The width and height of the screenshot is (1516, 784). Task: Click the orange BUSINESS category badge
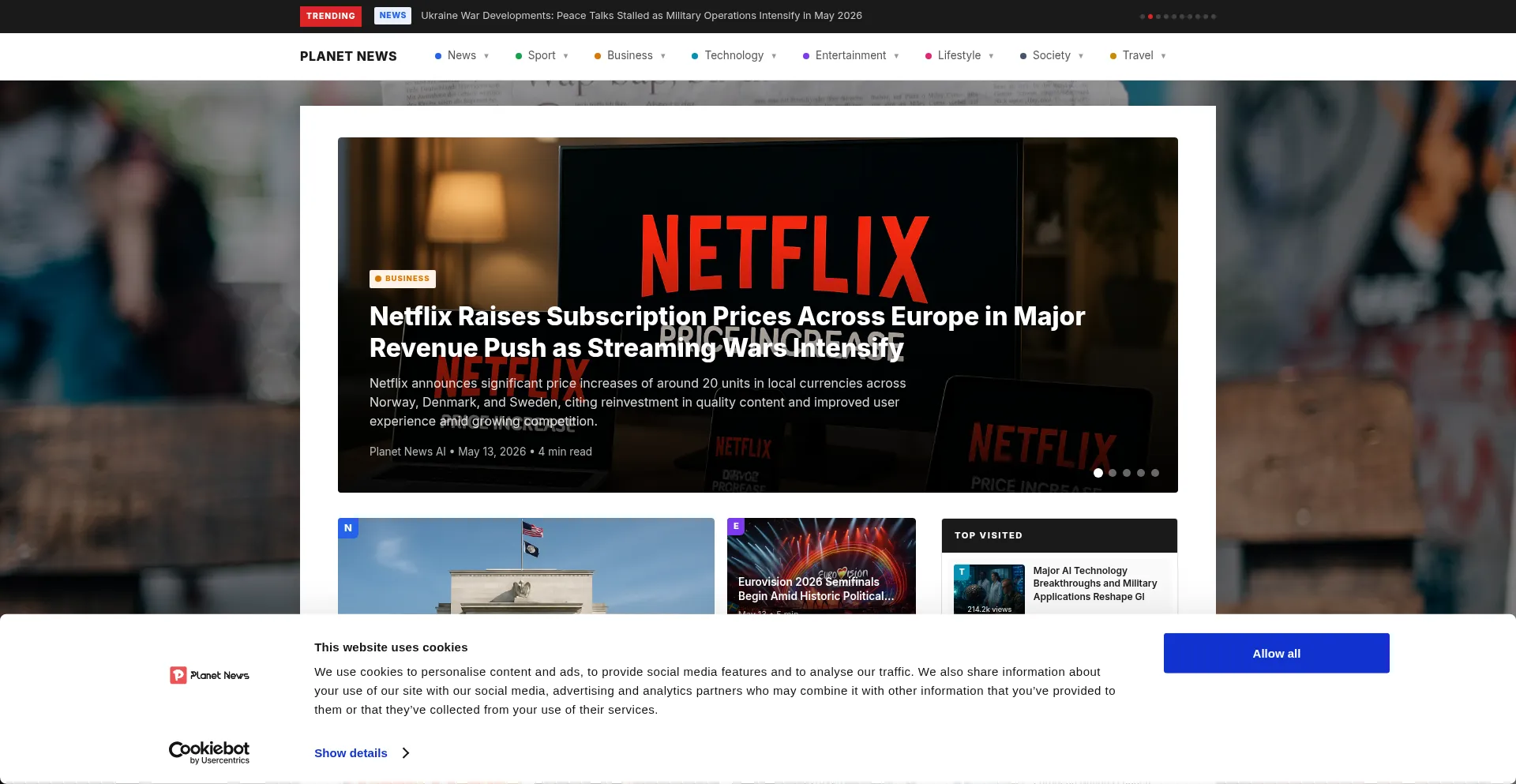point(403,279)
